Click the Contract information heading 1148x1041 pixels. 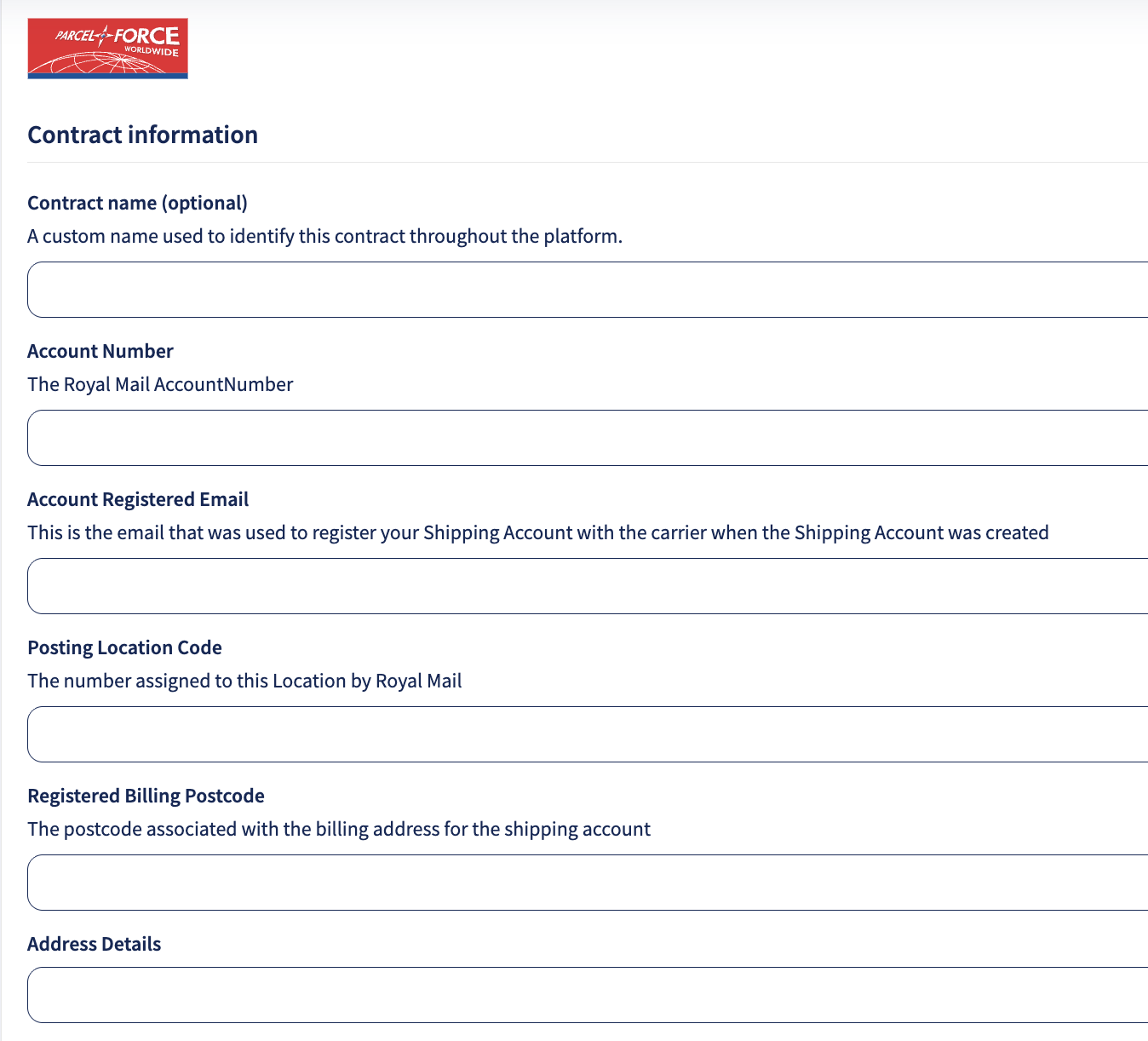tap(142, 135)
